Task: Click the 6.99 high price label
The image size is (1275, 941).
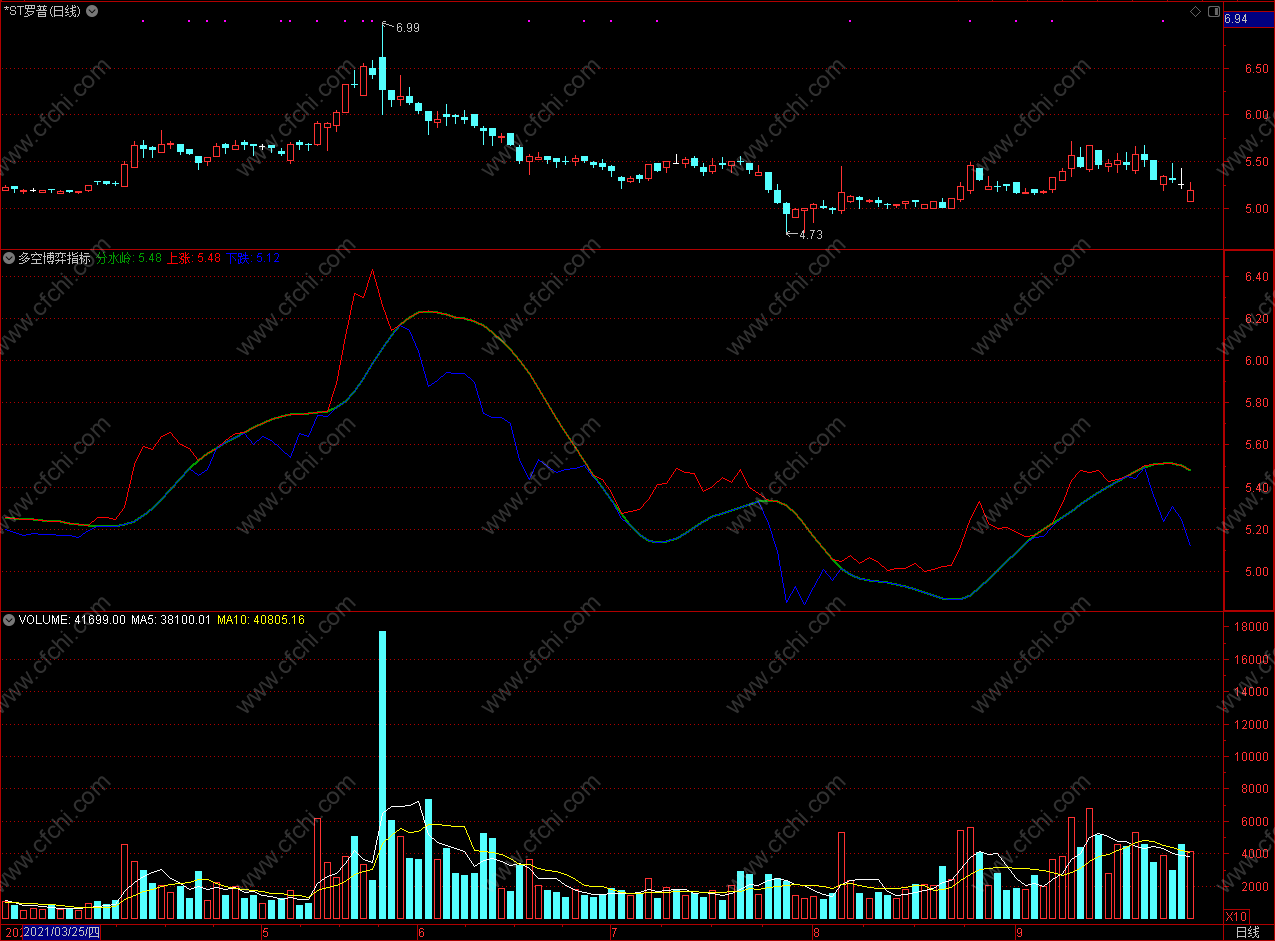Action: pos(407,28)
